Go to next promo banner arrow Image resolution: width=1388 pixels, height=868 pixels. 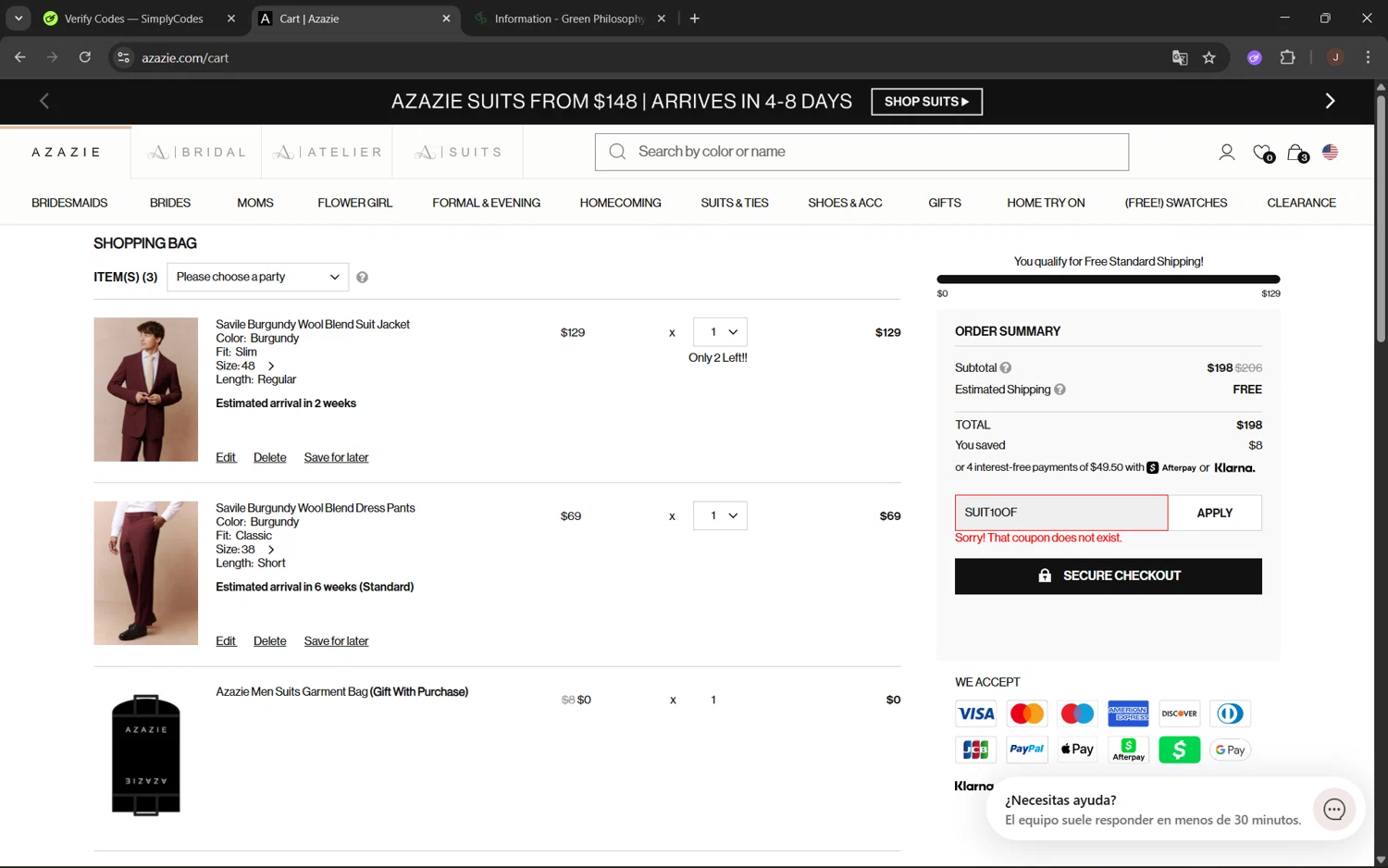1330,101
